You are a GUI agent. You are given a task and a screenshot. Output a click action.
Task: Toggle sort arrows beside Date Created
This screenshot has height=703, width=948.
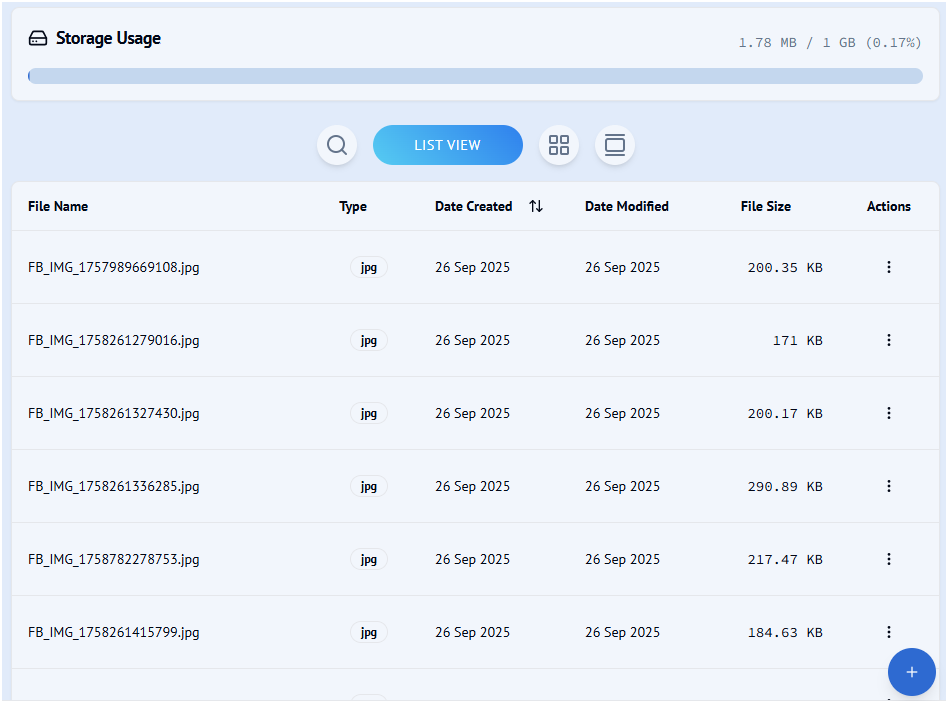click(536, 206)
